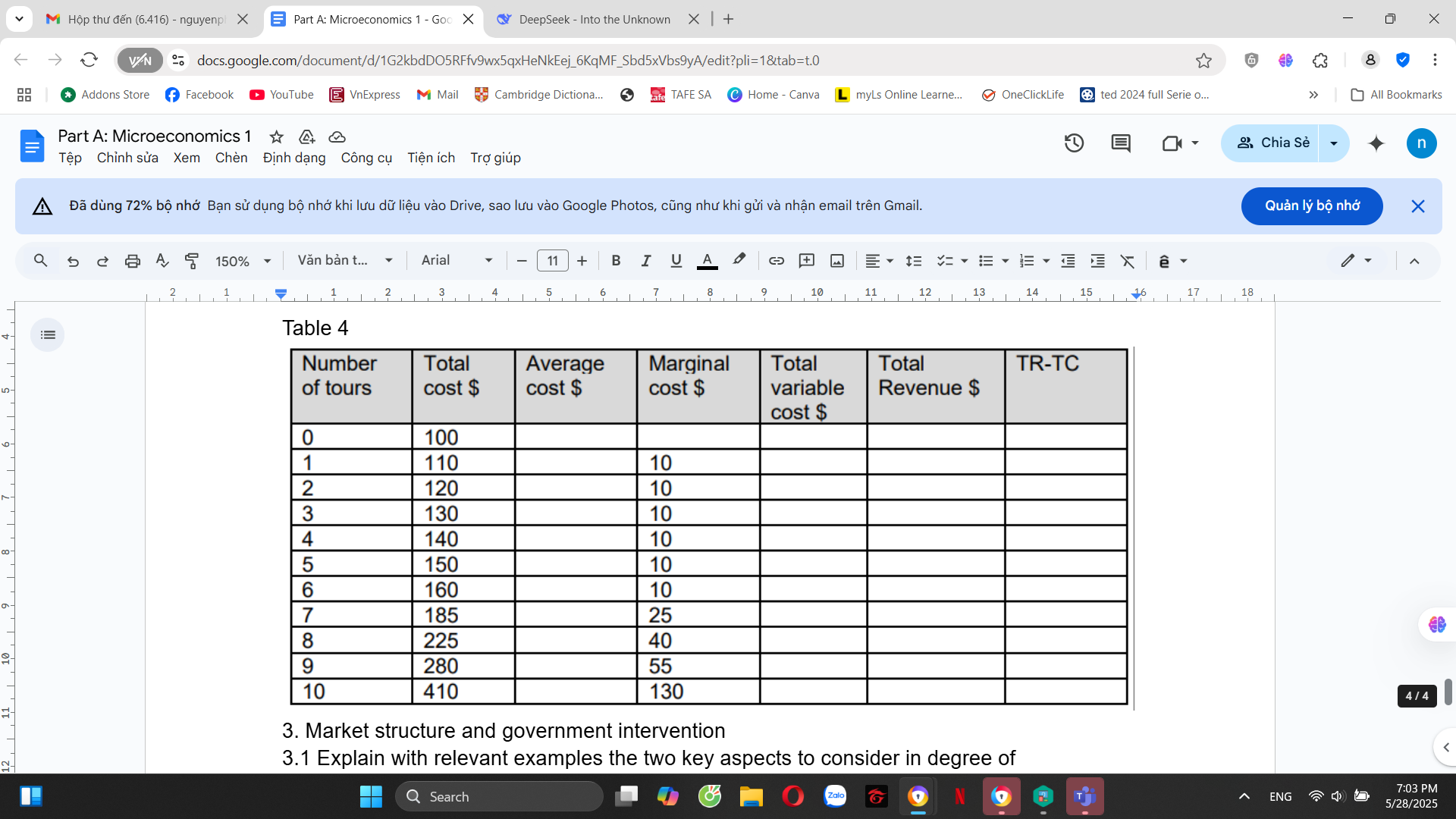Open the font family dropdown showing Arial

point(455,260)
